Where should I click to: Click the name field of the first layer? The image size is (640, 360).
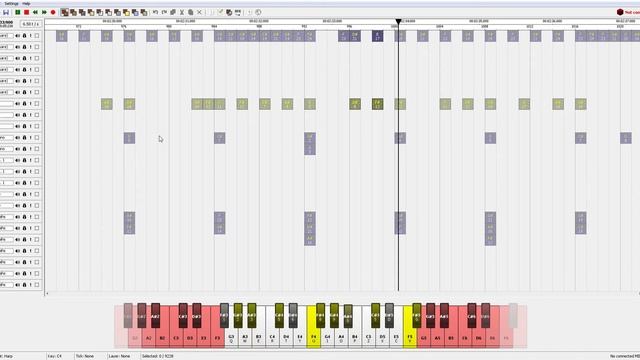click(x=7, y=36)
